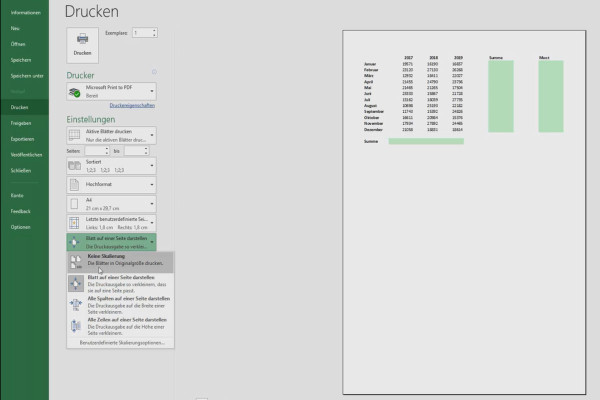Screen dimensions: 600x400
Task: Open the Letzte benutzerdefinierte Seitenränder dropdown
Action: click(111, 223)
